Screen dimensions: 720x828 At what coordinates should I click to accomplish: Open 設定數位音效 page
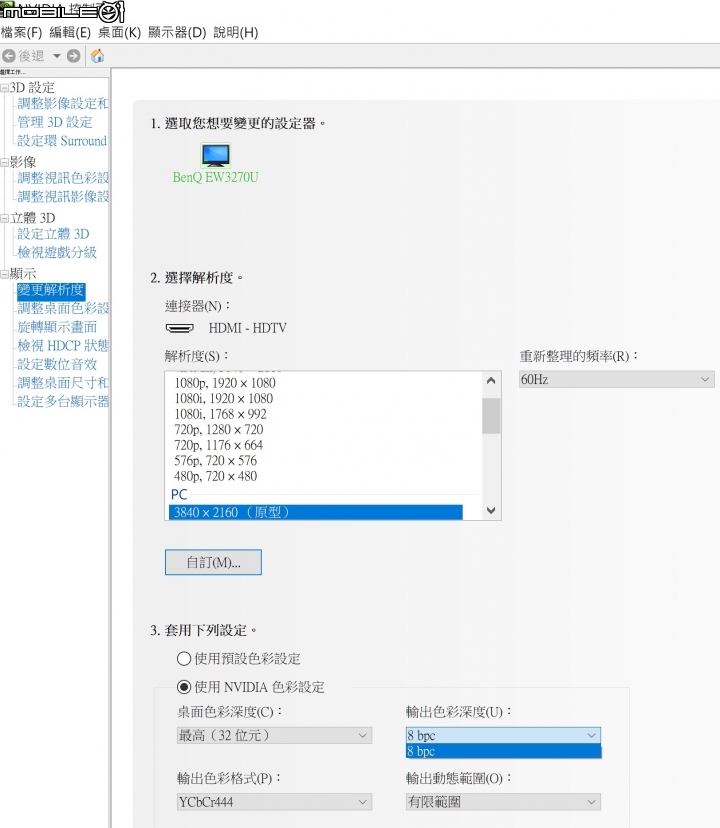tap(57, 364)
